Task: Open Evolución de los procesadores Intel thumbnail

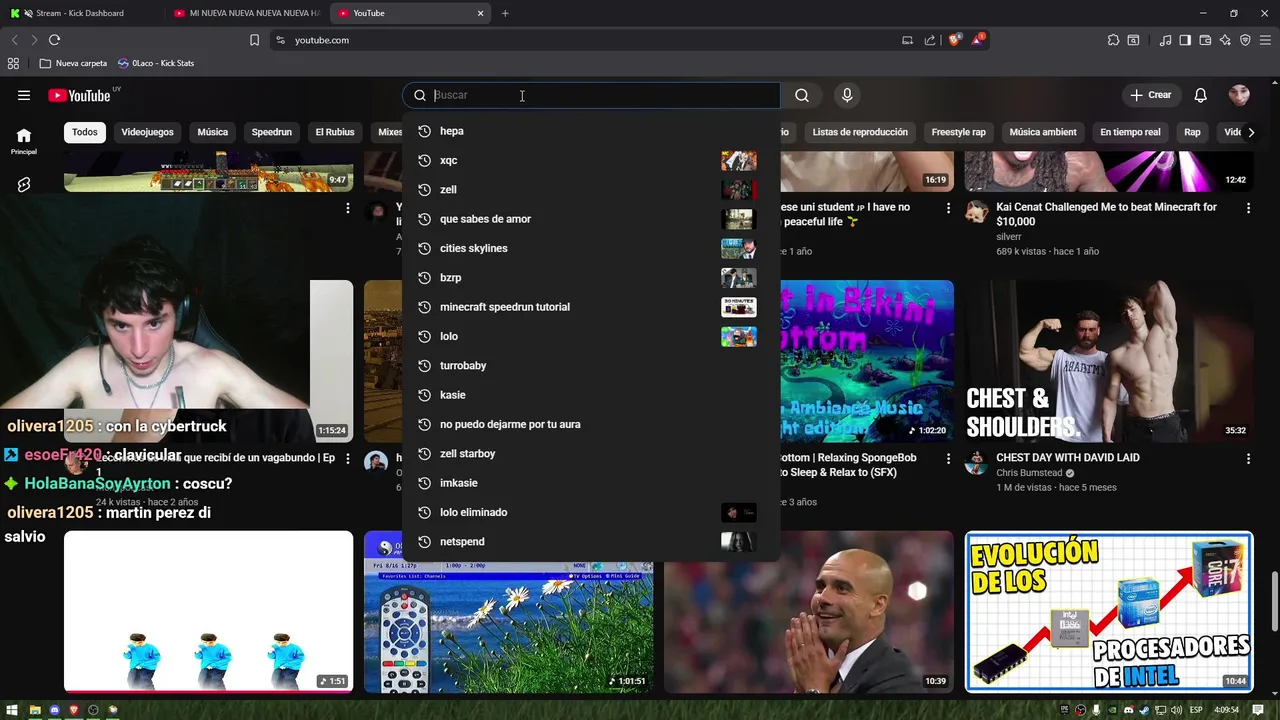Action: (x=1109, y=612)
